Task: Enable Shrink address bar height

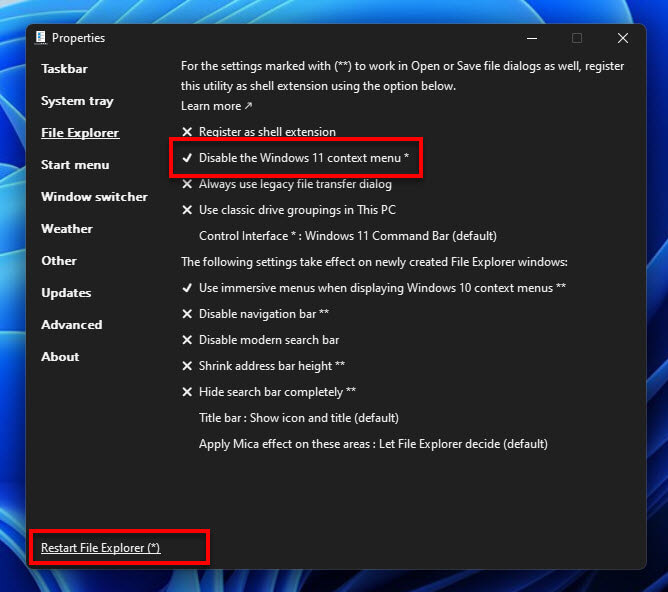Action: click(x=263, y=366)
